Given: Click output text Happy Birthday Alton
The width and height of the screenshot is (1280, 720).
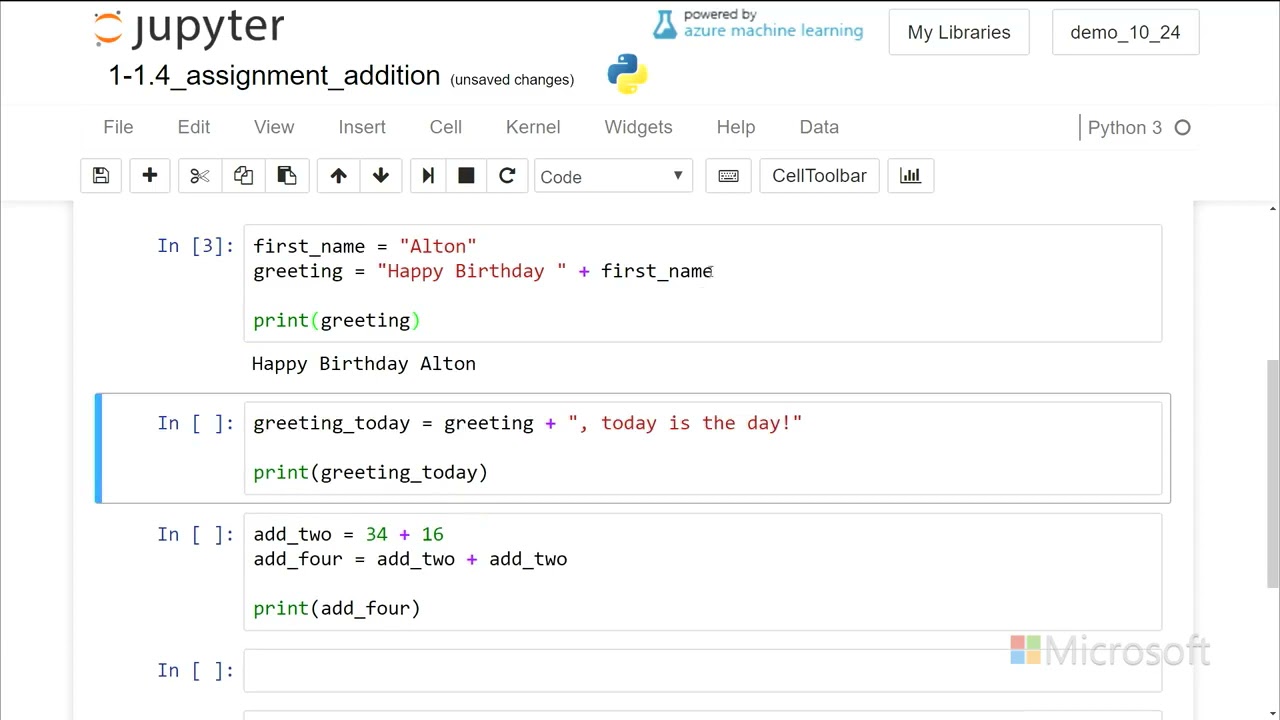Looking at the screenshot, I should tap(364, 364).
